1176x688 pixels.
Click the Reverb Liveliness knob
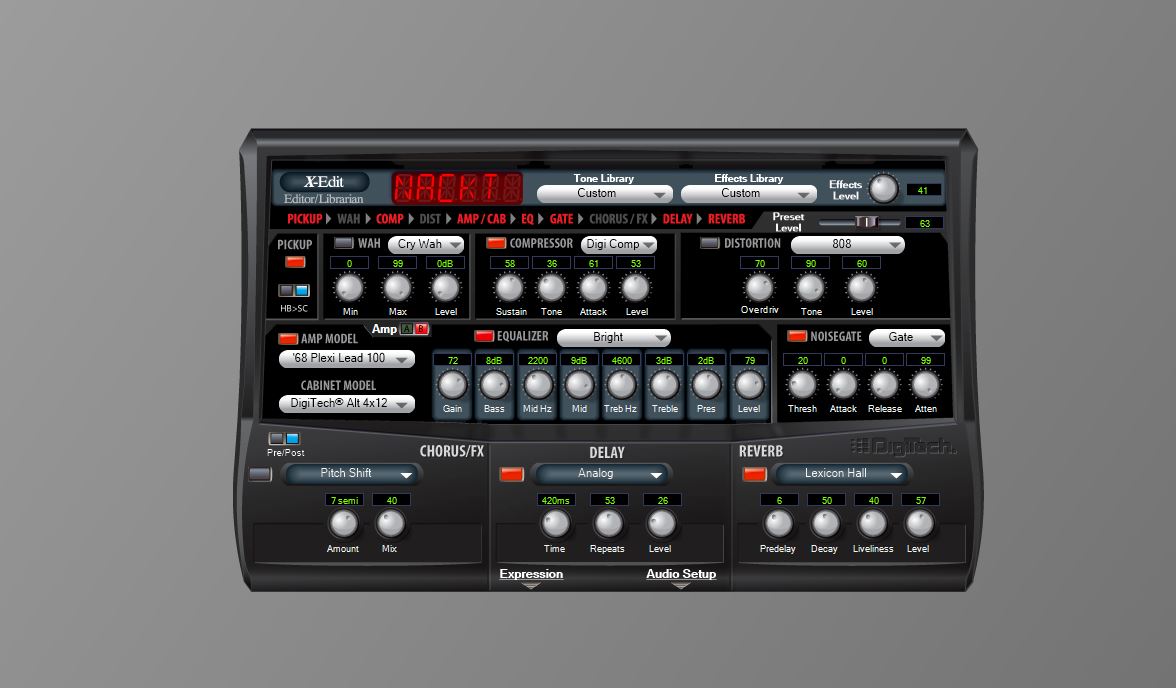coord(873,524)
